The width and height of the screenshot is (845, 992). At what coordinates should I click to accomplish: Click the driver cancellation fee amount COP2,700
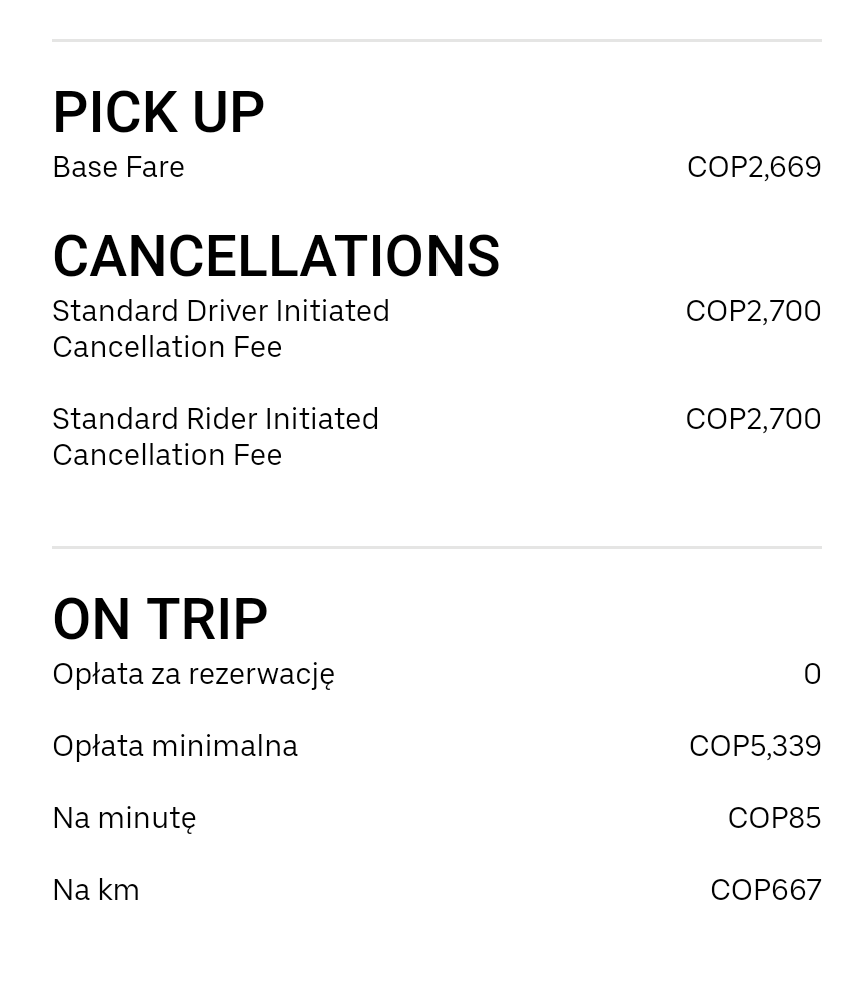pos(753,311)
